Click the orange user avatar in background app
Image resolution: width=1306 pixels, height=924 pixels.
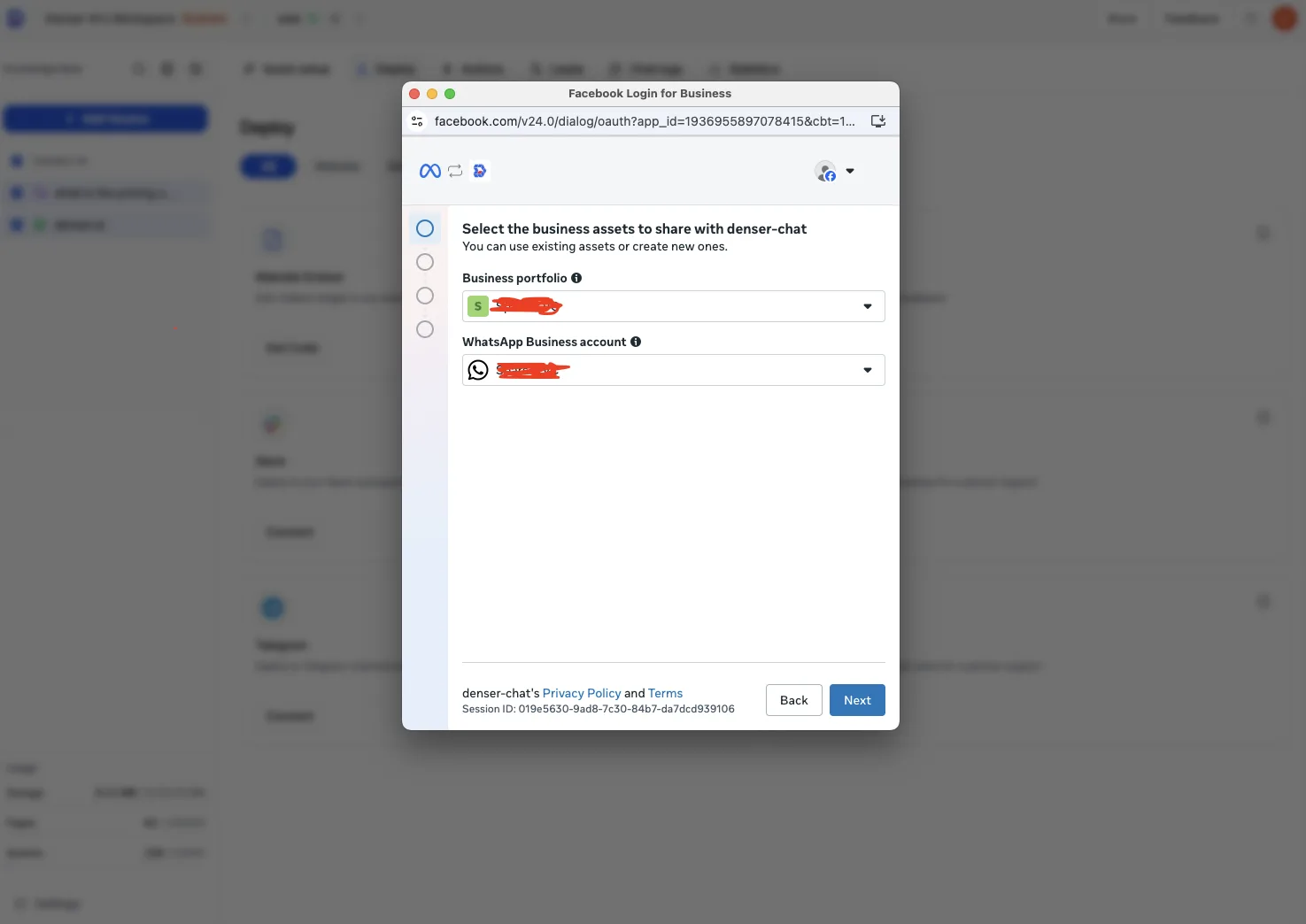(1284, 19)
